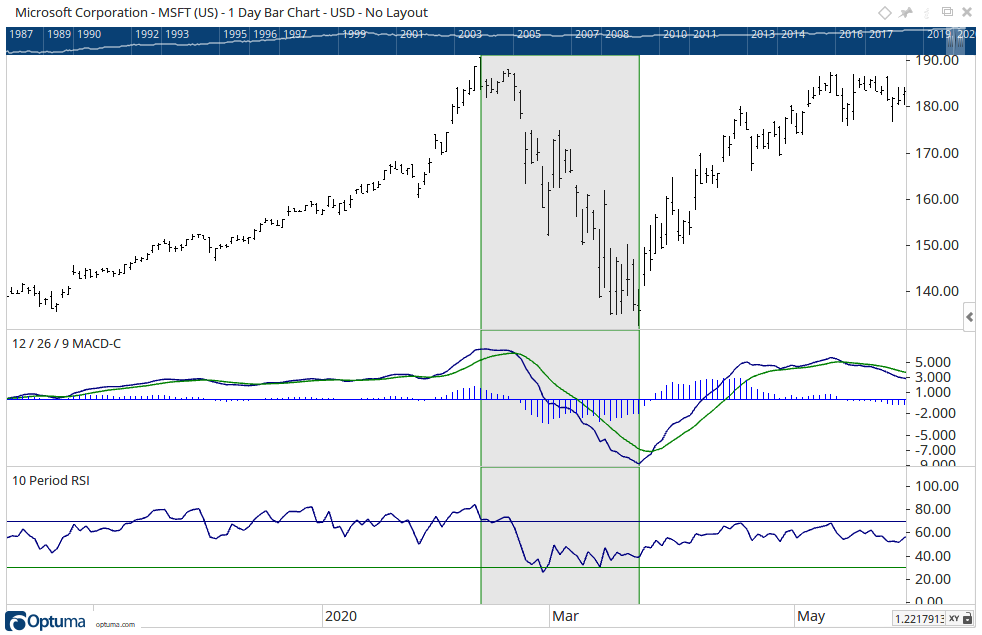The image size is (982, 635).
Task: Click the 140.00 price scale value
Action: click(x=937, y=291)
